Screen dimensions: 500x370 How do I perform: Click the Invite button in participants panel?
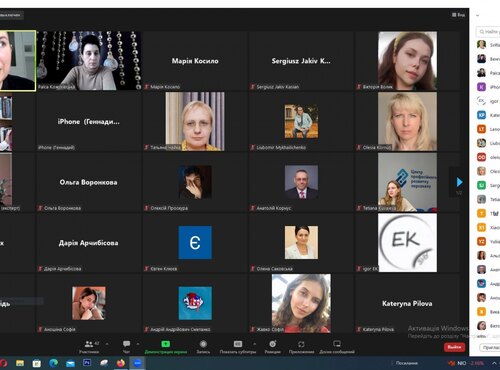(490, 347)
